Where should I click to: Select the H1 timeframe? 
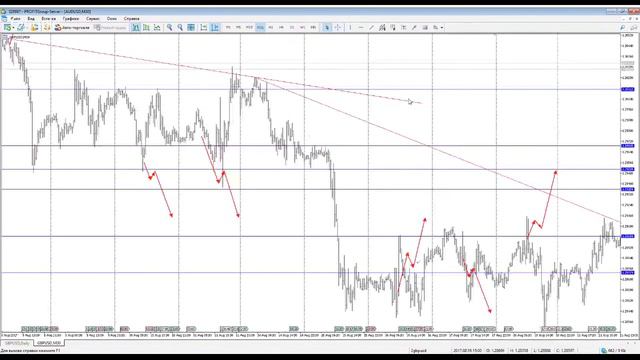271,27
